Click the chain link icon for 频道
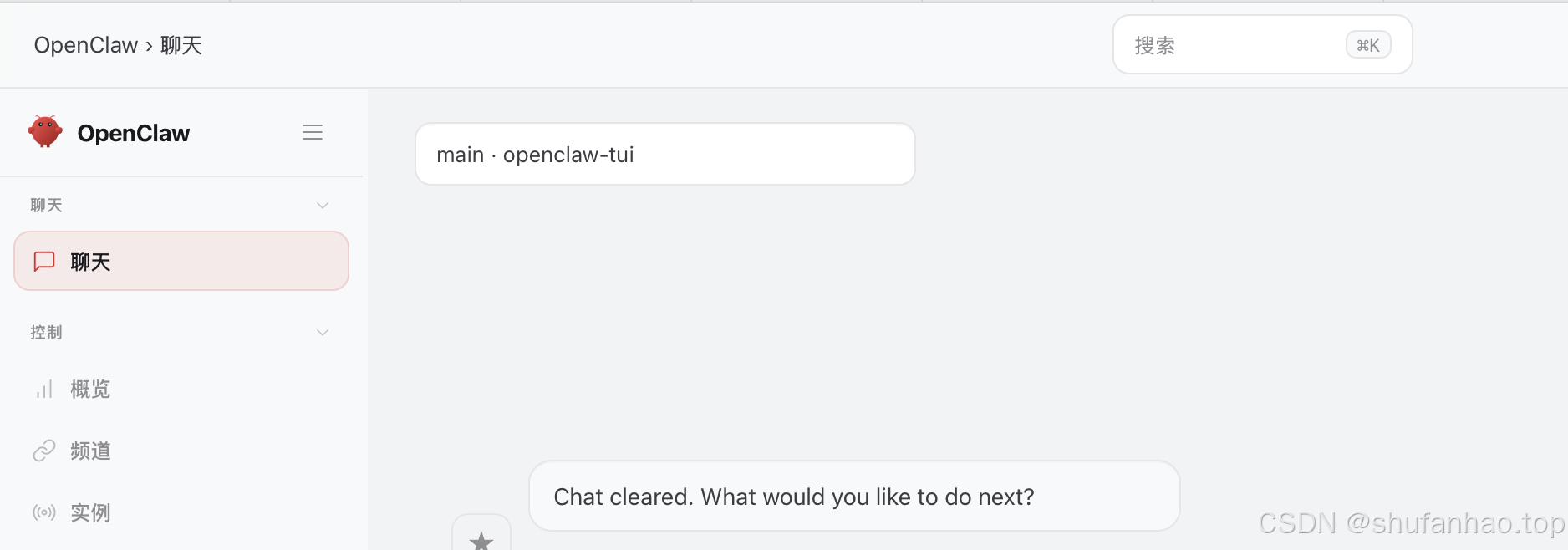The width and height of the screenshot is (1568, 550). [44, 451]
